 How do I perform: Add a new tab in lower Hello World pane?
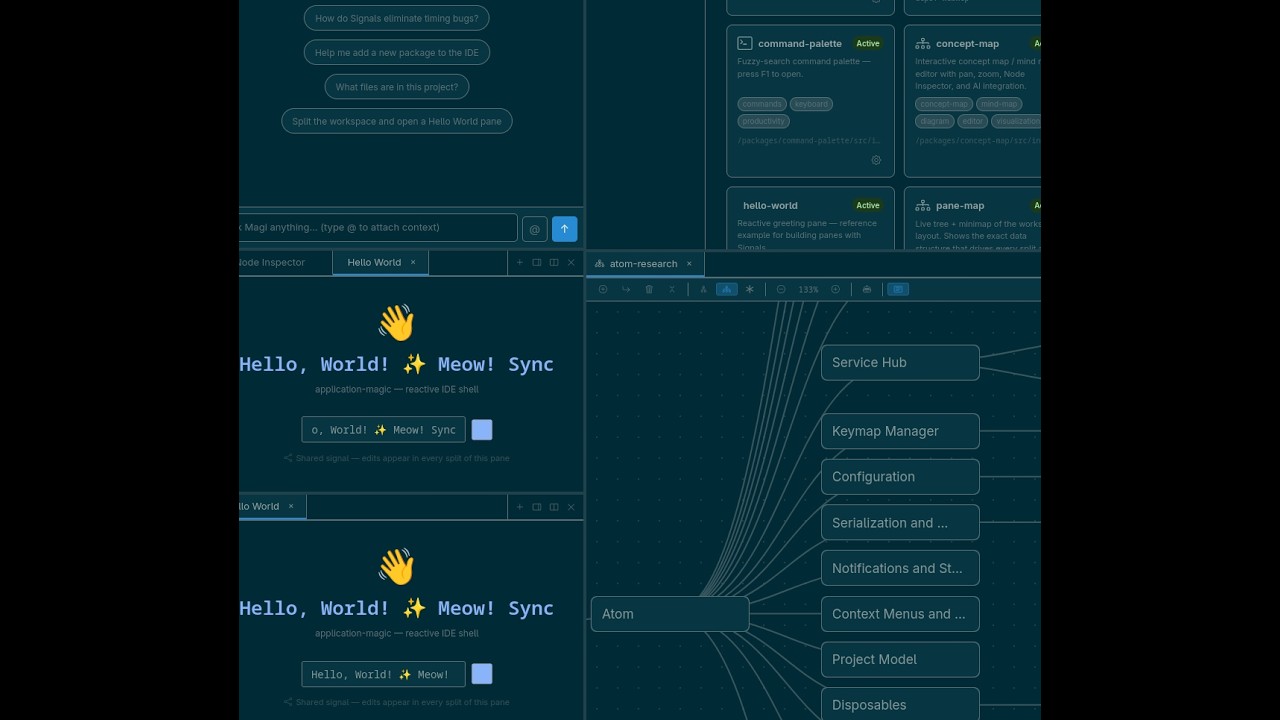(519, 507)
